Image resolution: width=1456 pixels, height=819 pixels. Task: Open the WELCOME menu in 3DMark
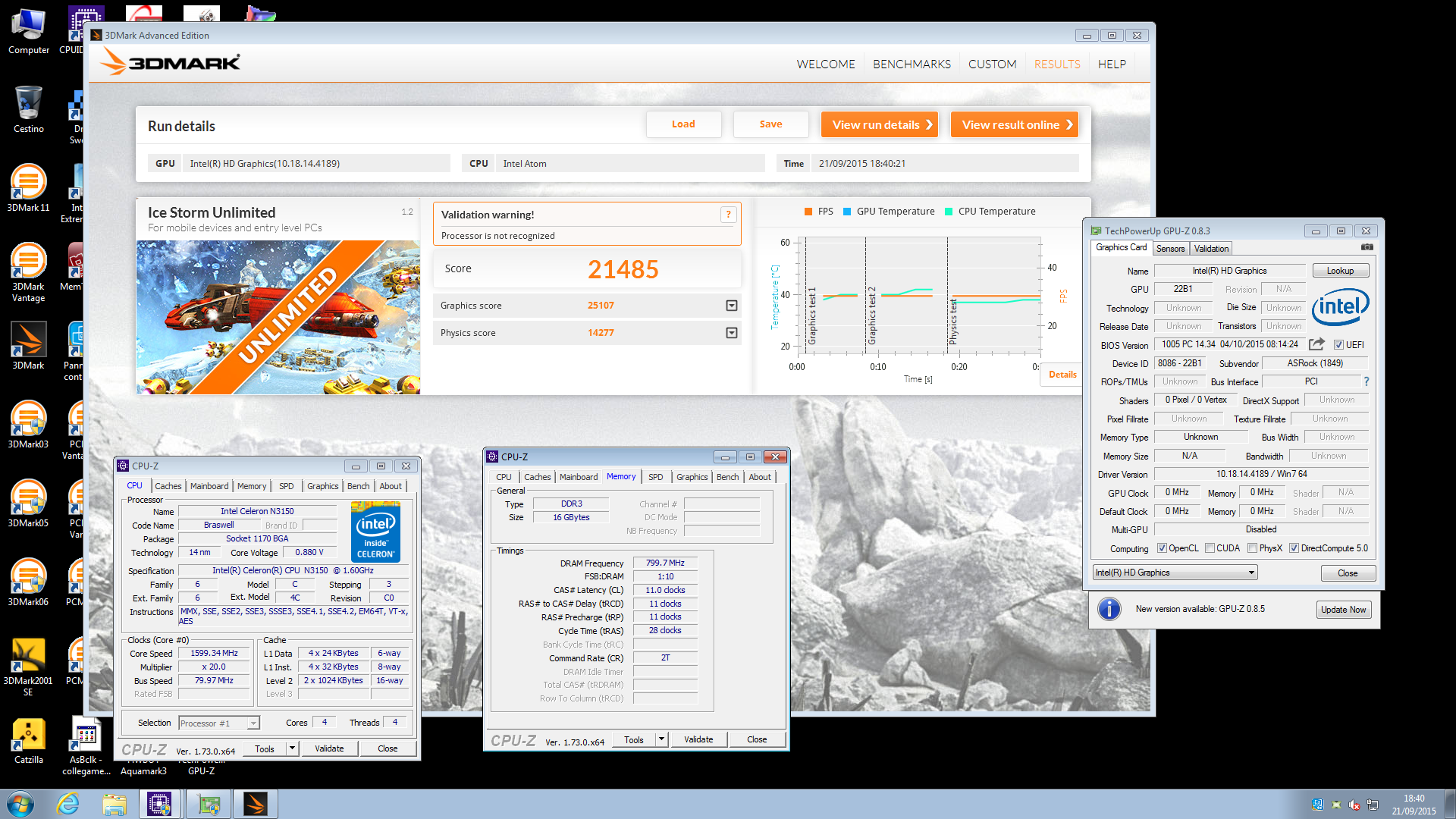point(825,64)
